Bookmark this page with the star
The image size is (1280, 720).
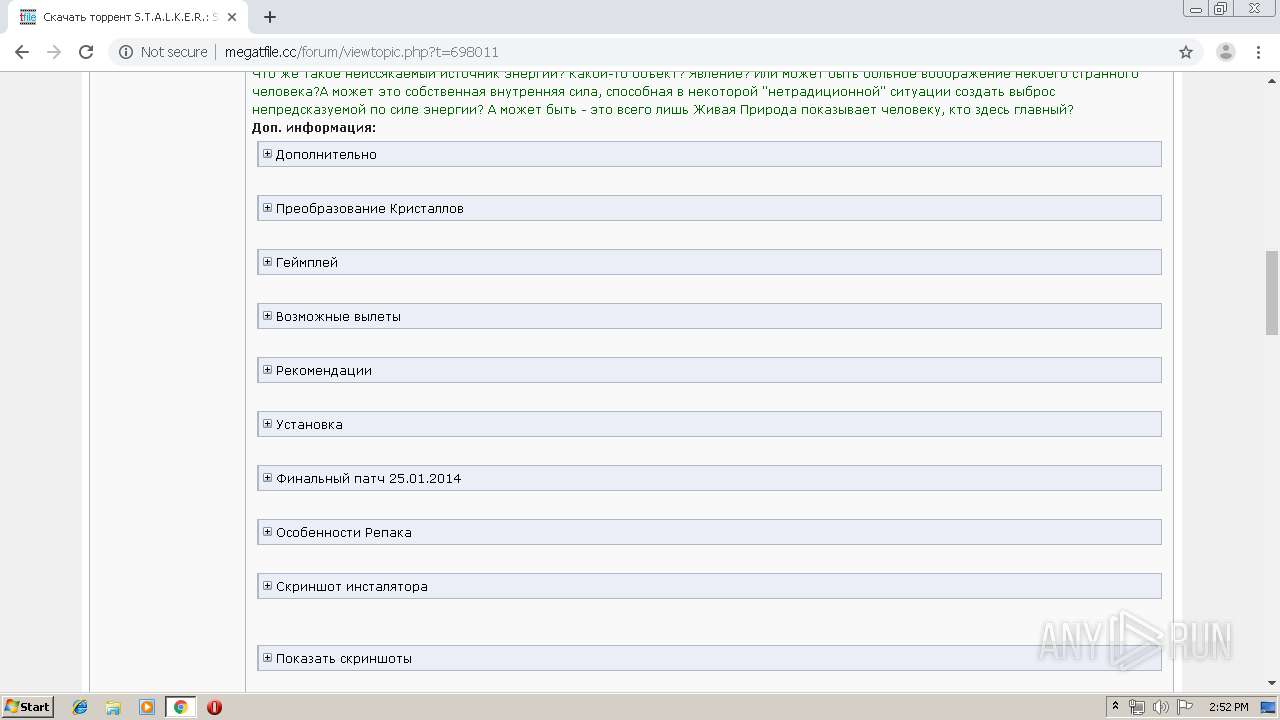point(1186,52)
